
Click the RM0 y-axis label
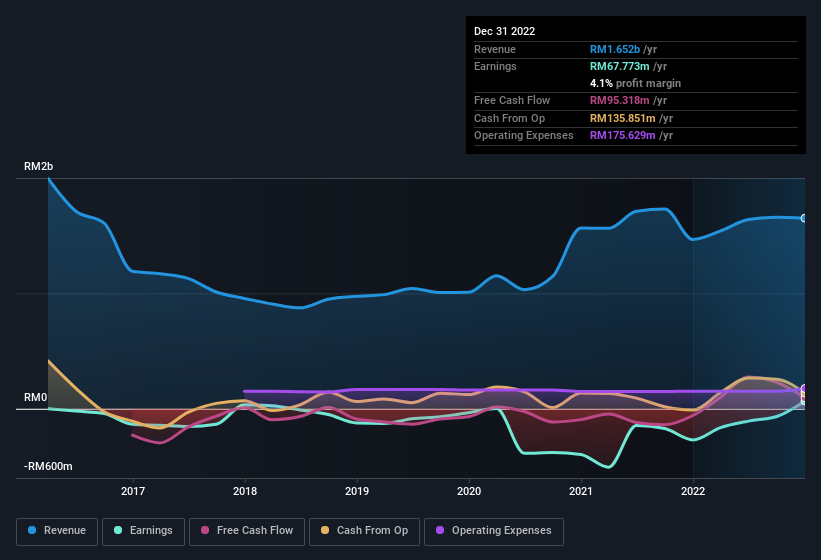(x=36, y=397)
